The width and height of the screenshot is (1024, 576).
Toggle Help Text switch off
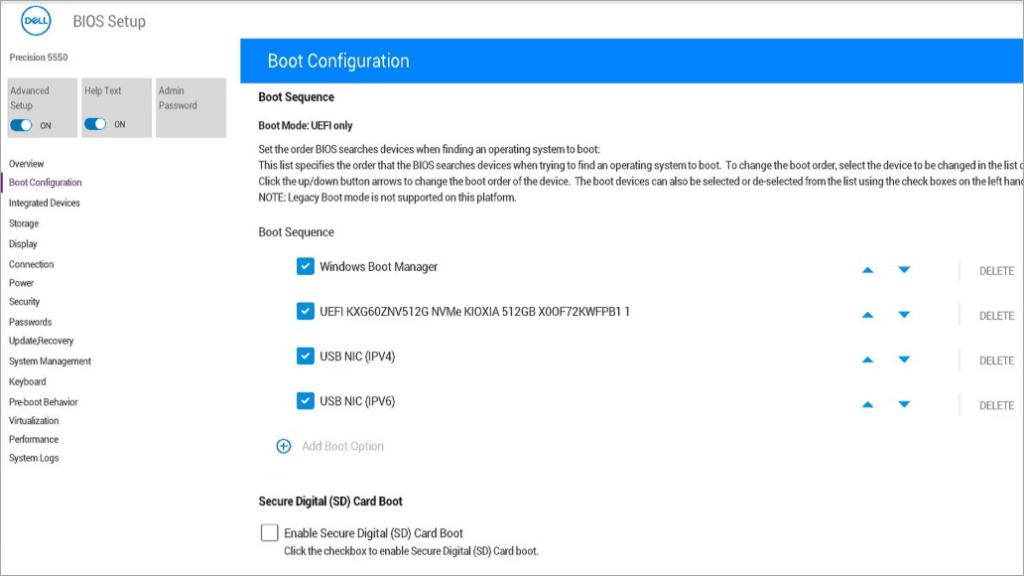pyautogui.click(x=96, y=125)
